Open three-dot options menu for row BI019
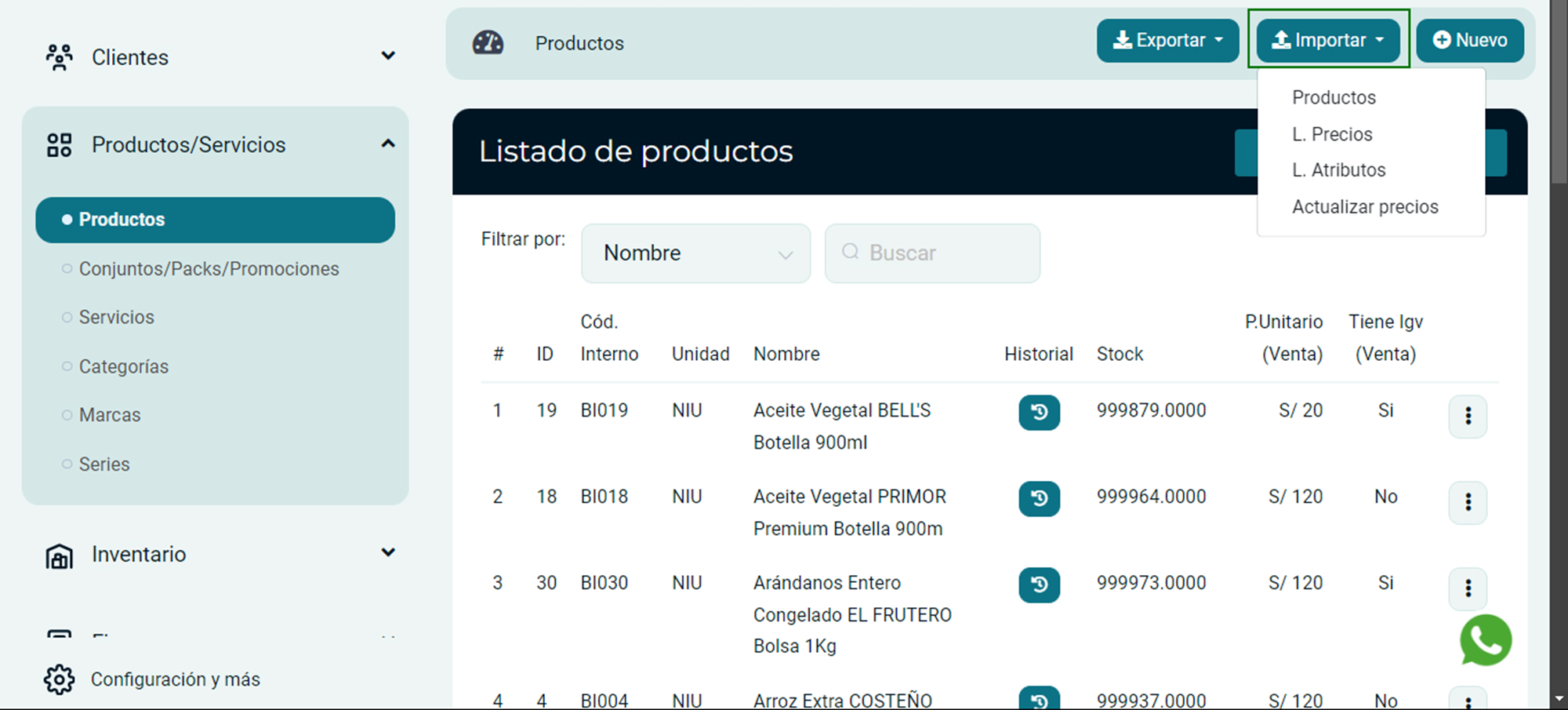This screenshot has height=710, width=1568. [1468, 416]
